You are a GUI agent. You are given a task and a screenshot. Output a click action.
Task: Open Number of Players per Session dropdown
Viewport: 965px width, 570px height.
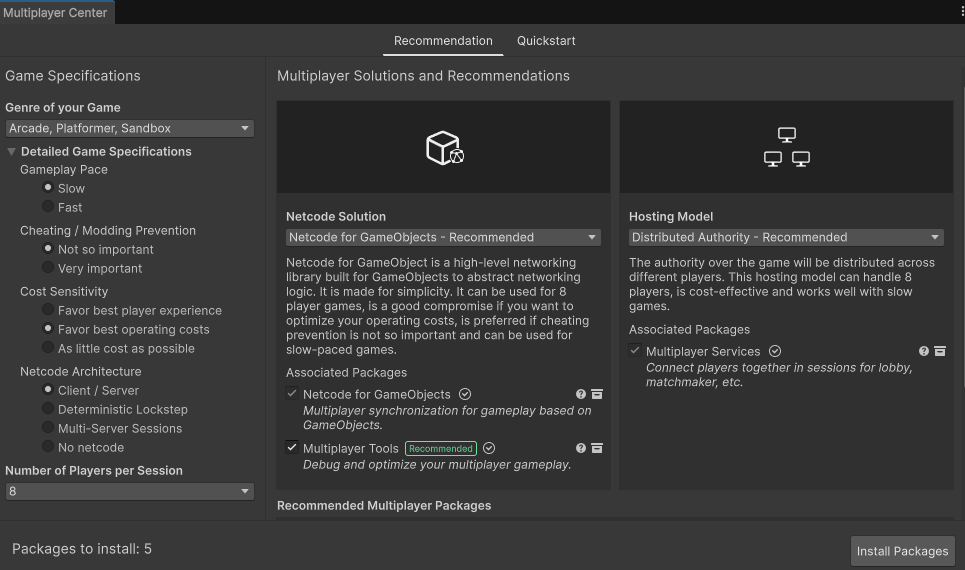130,491
